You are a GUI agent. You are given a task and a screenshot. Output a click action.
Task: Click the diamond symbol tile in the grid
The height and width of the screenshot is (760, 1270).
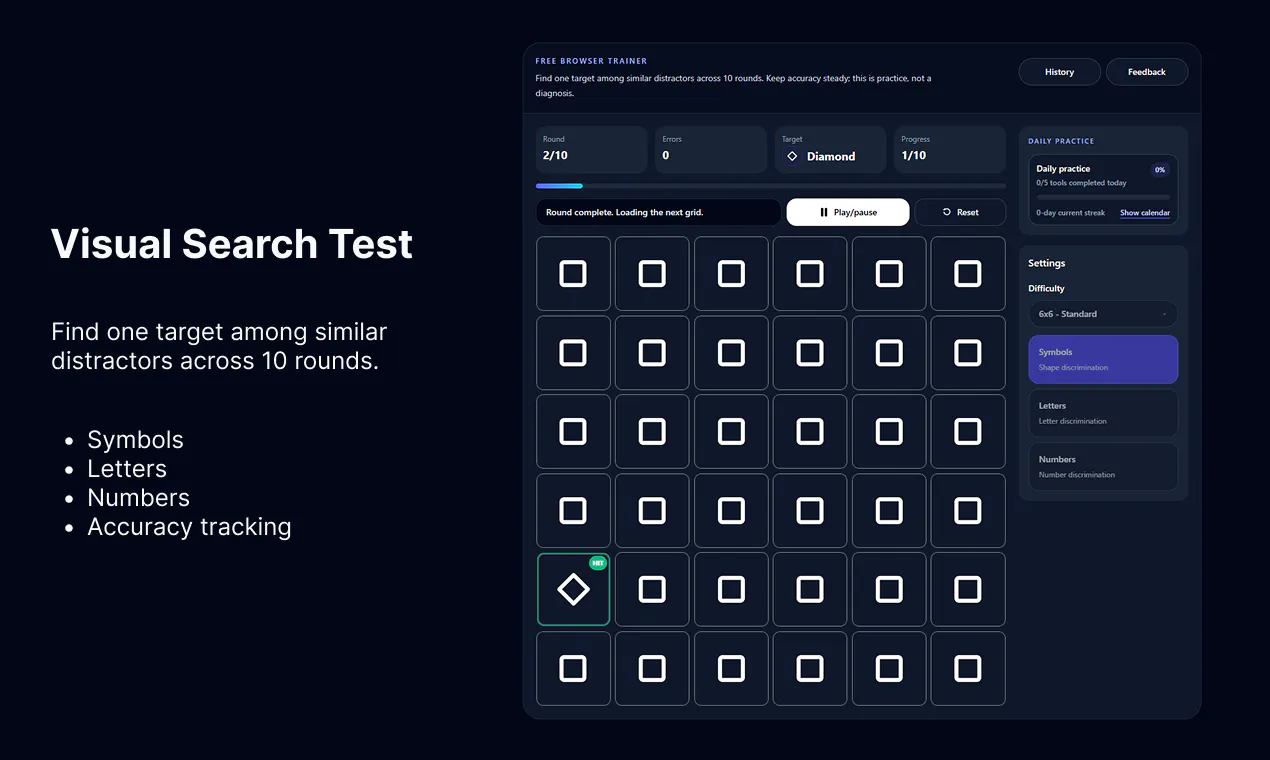[573, 589]
